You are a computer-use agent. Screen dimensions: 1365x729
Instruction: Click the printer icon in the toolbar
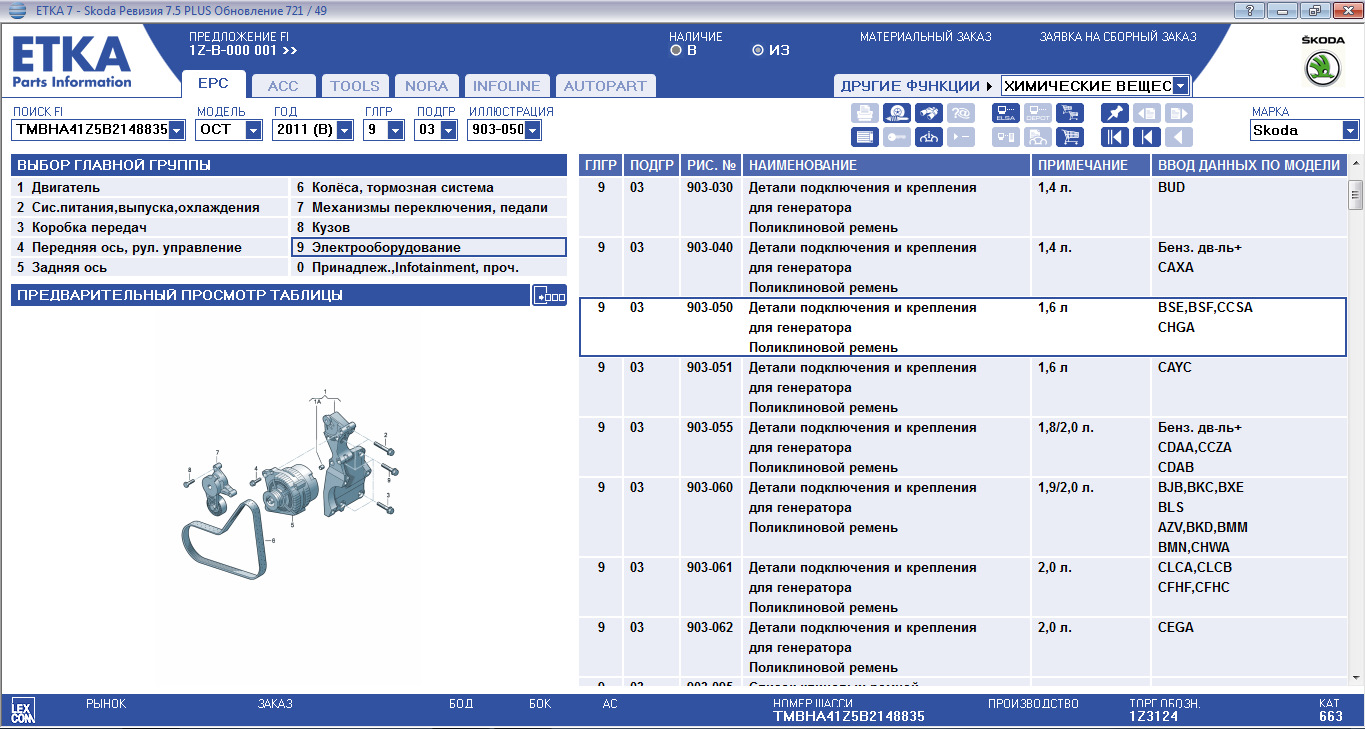pos(865,113)
